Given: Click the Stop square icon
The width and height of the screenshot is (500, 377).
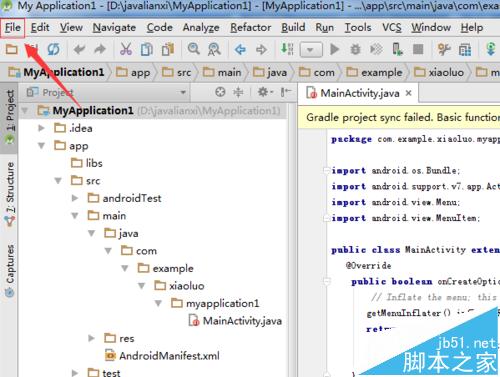Looking at the screenshot, I should coord(418,50).
